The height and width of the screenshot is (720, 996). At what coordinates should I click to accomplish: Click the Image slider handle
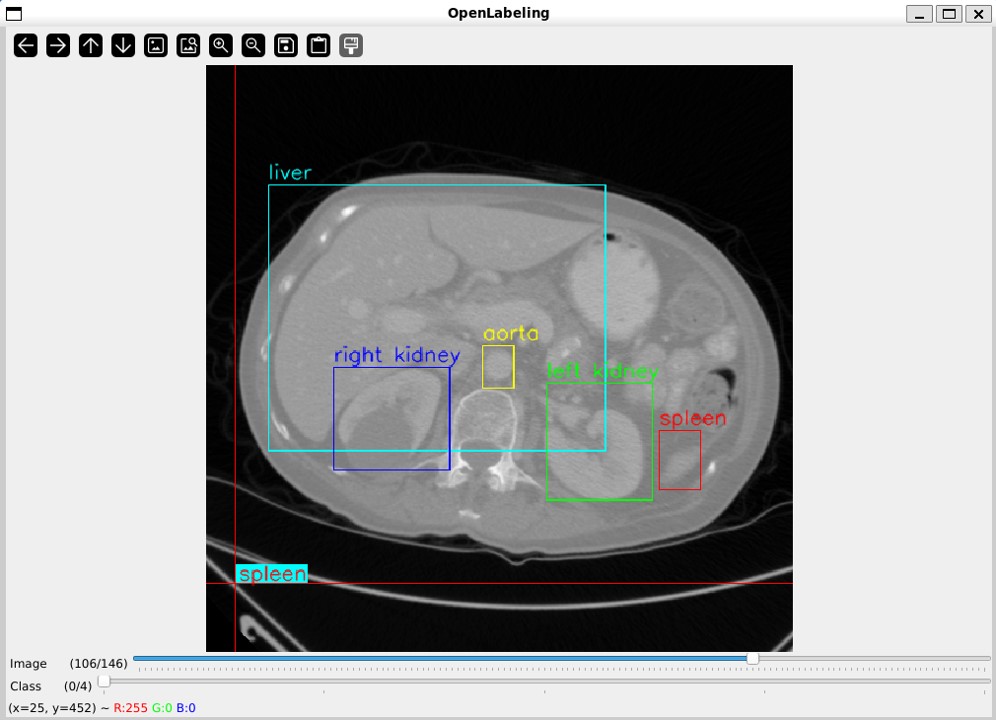click(753, 658)
